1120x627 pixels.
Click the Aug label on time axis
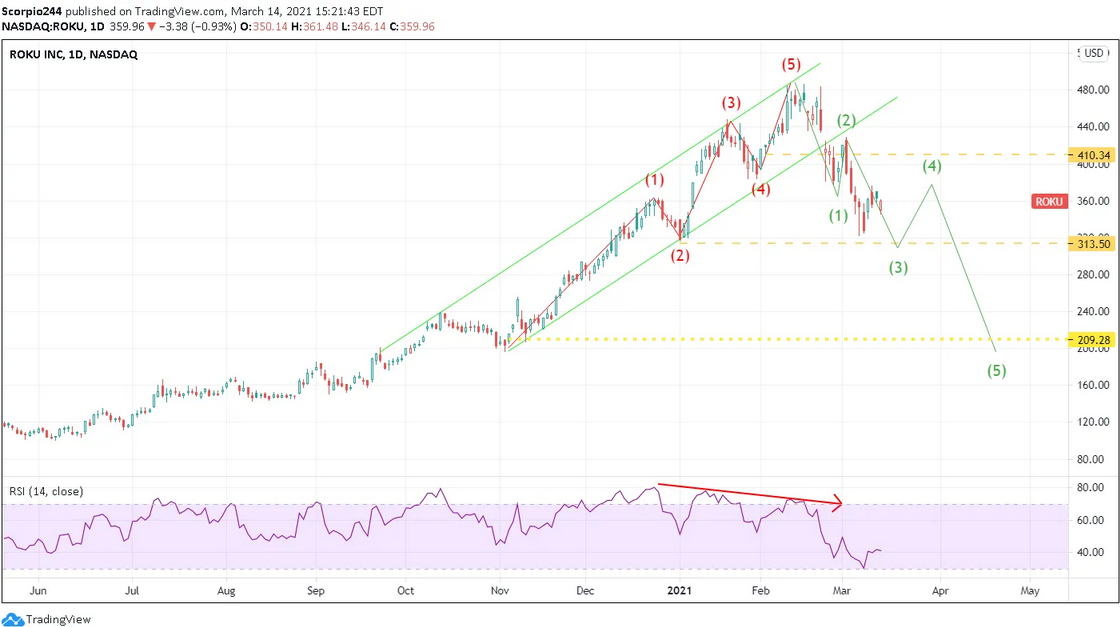coord(226,591)
